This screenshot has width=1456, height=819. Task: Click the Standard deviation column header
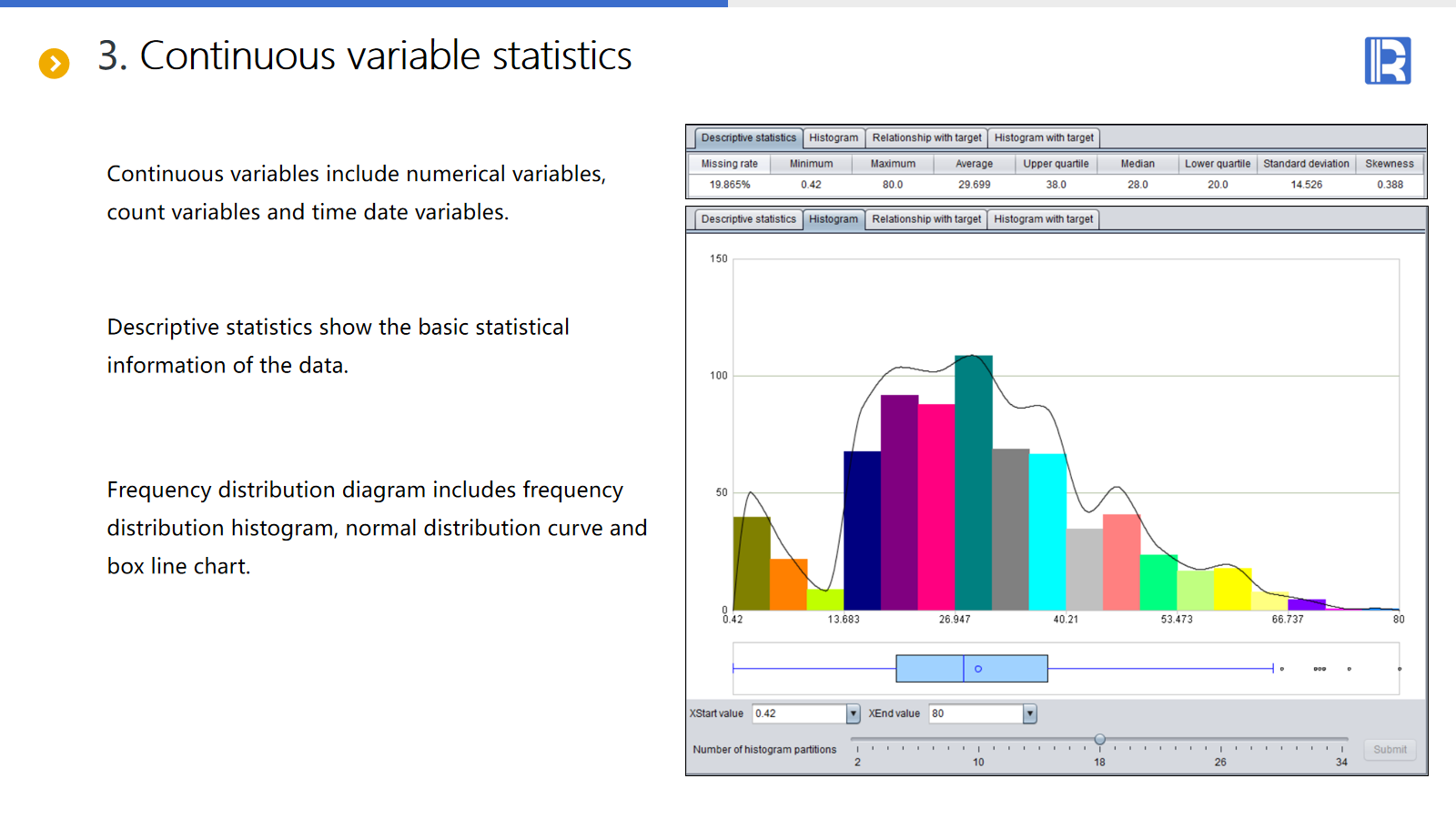pos(1306,164)
